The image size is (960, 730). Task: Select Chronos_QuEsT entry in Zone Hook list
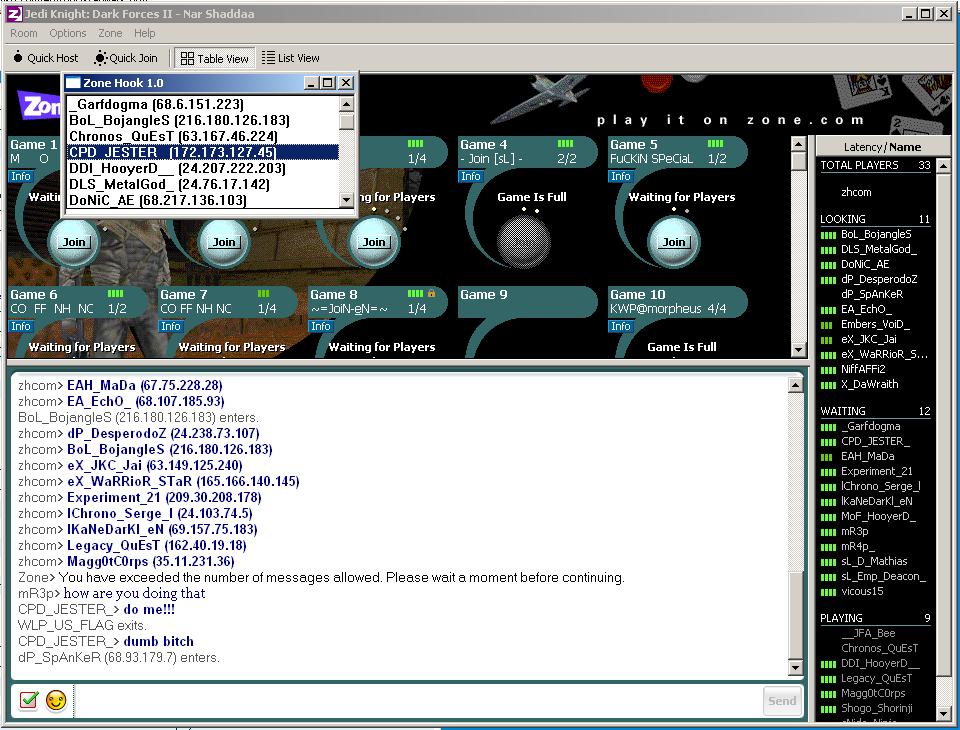tap(203, 136)
